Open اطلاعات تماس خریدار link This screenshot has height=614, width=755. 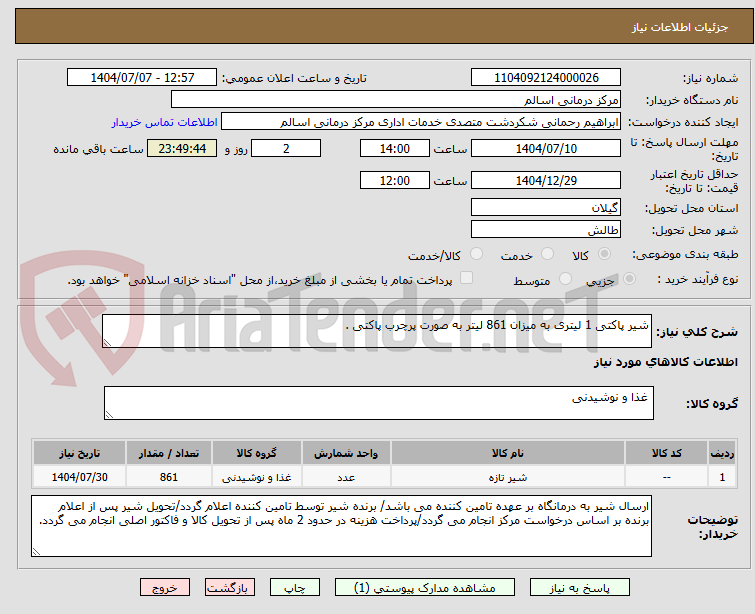click(165, 122)
